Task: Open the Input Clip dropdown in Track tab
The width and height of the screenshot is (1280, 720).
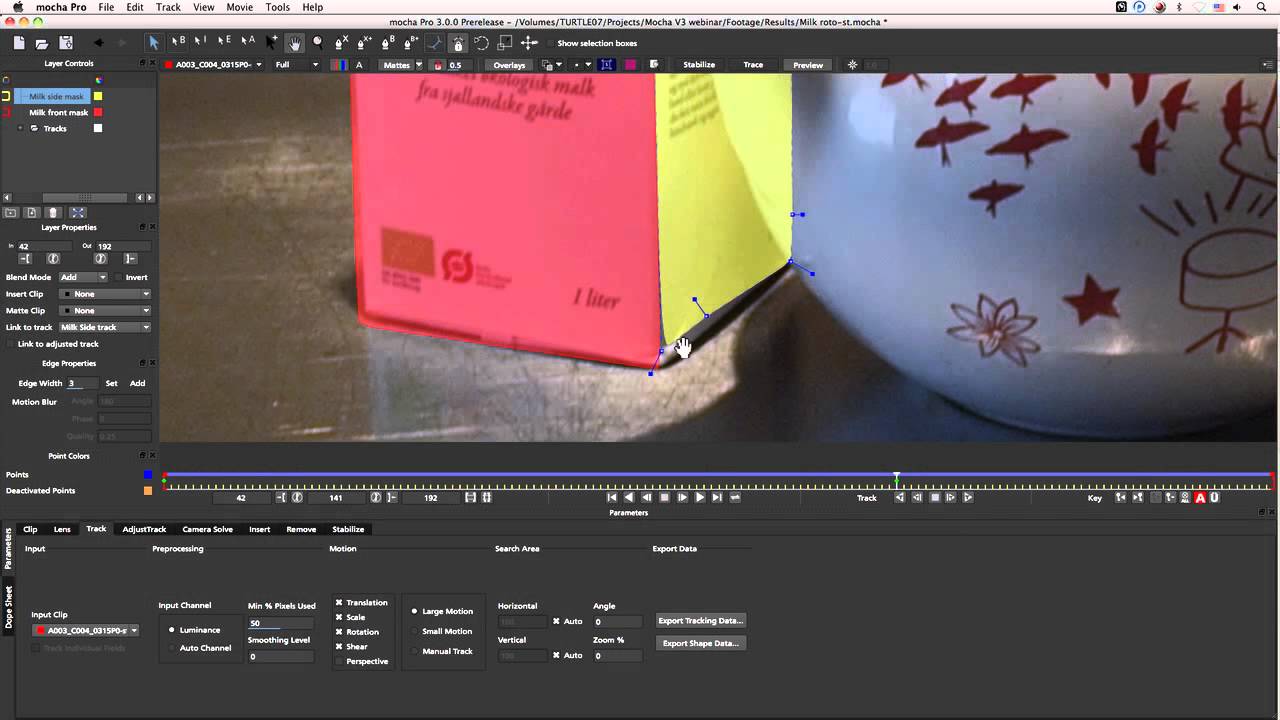Action: (x=85, y=630)
